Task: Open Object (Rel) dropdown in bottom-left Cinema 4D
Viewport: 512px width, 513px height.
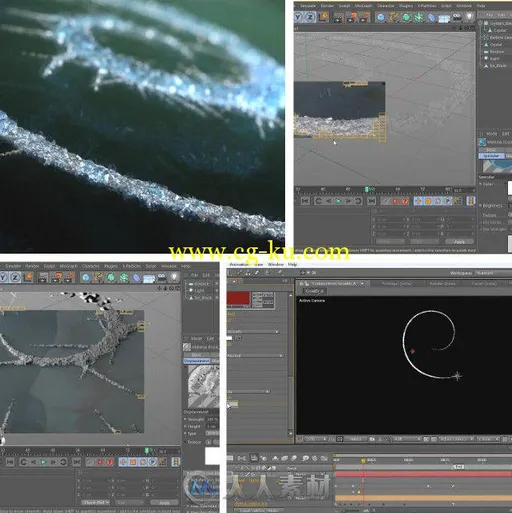Action: (95, 502)
